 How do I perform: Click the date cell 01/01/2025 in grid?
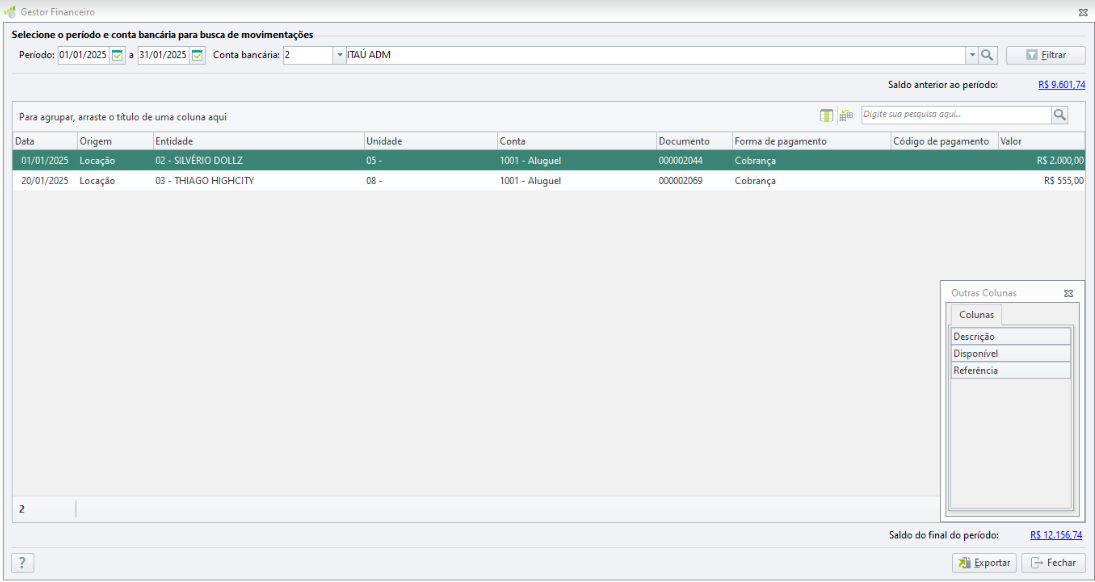click(45, 161)
